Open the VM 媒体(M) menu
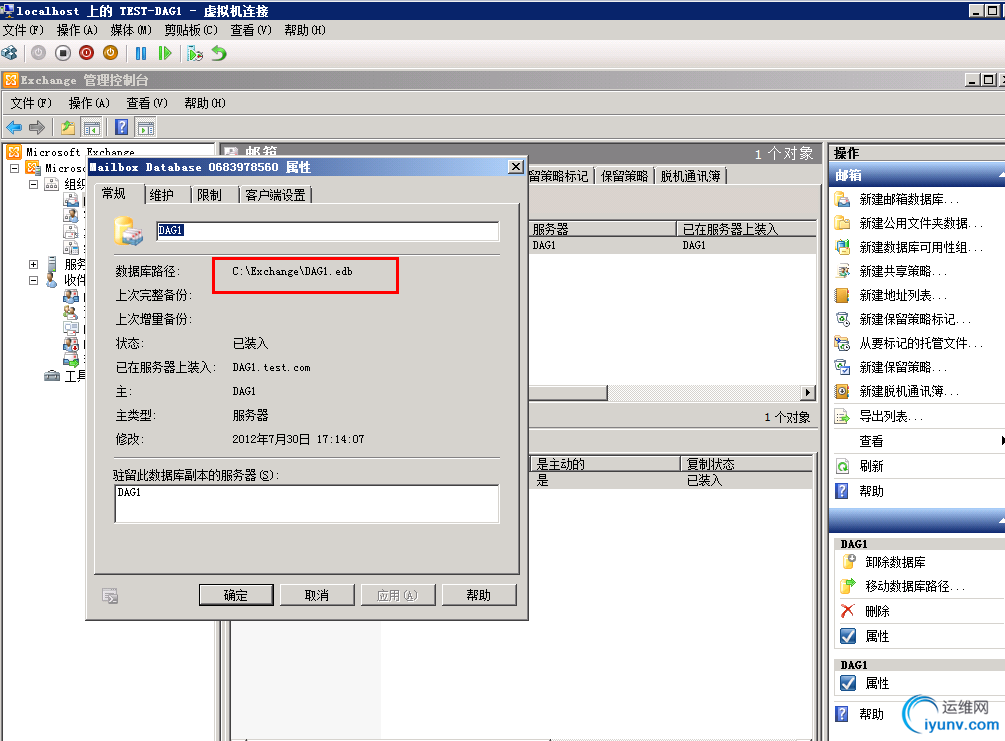Viewport: 1005px width, 741px height. (131, 30)
